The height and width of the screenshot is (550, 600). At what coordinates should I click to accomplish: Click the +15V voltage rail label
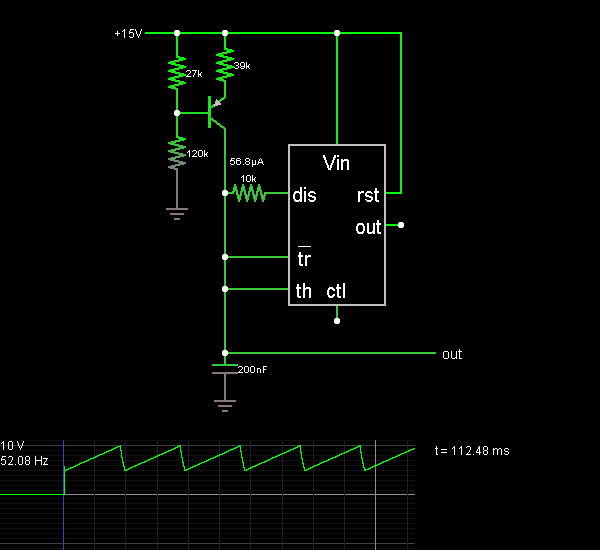click(128, 34)
